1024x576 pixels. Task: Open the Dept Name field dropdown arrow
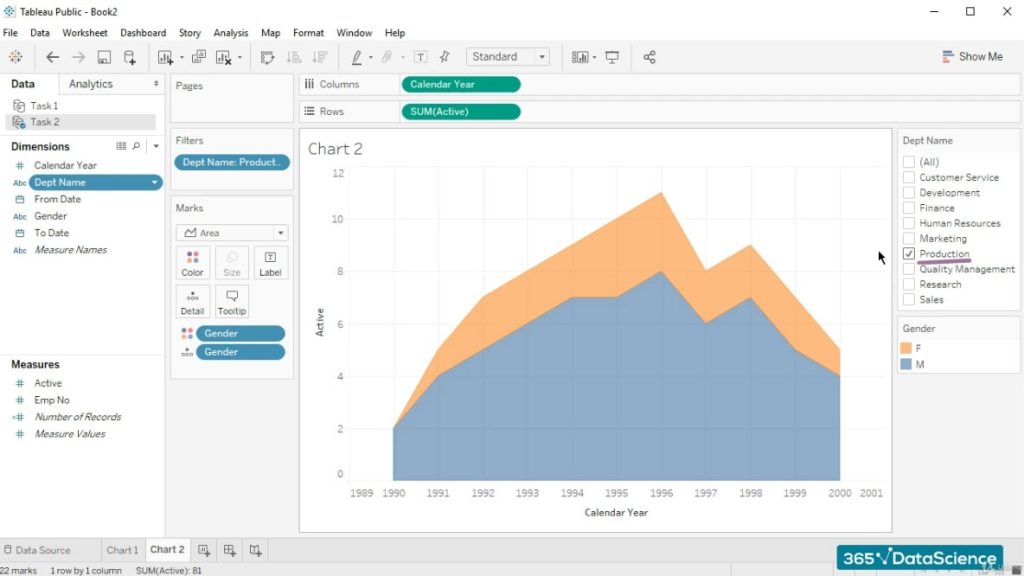point(154,183)
